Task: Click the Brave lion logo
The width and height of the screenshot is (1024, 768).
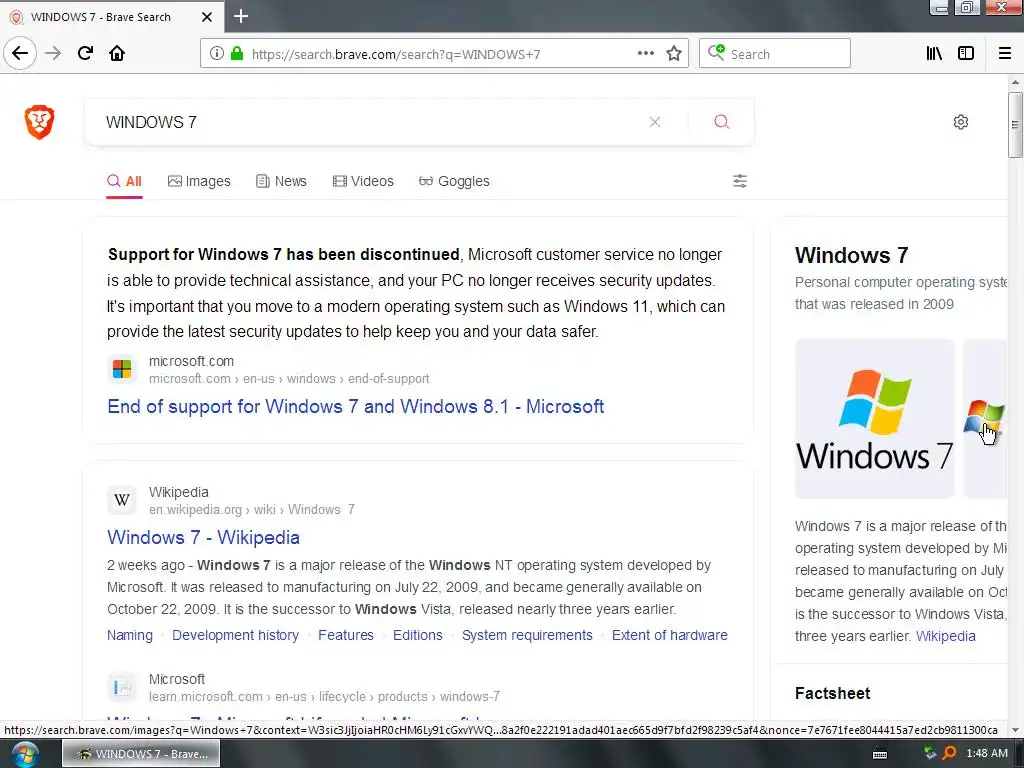Action: point(39,121)
